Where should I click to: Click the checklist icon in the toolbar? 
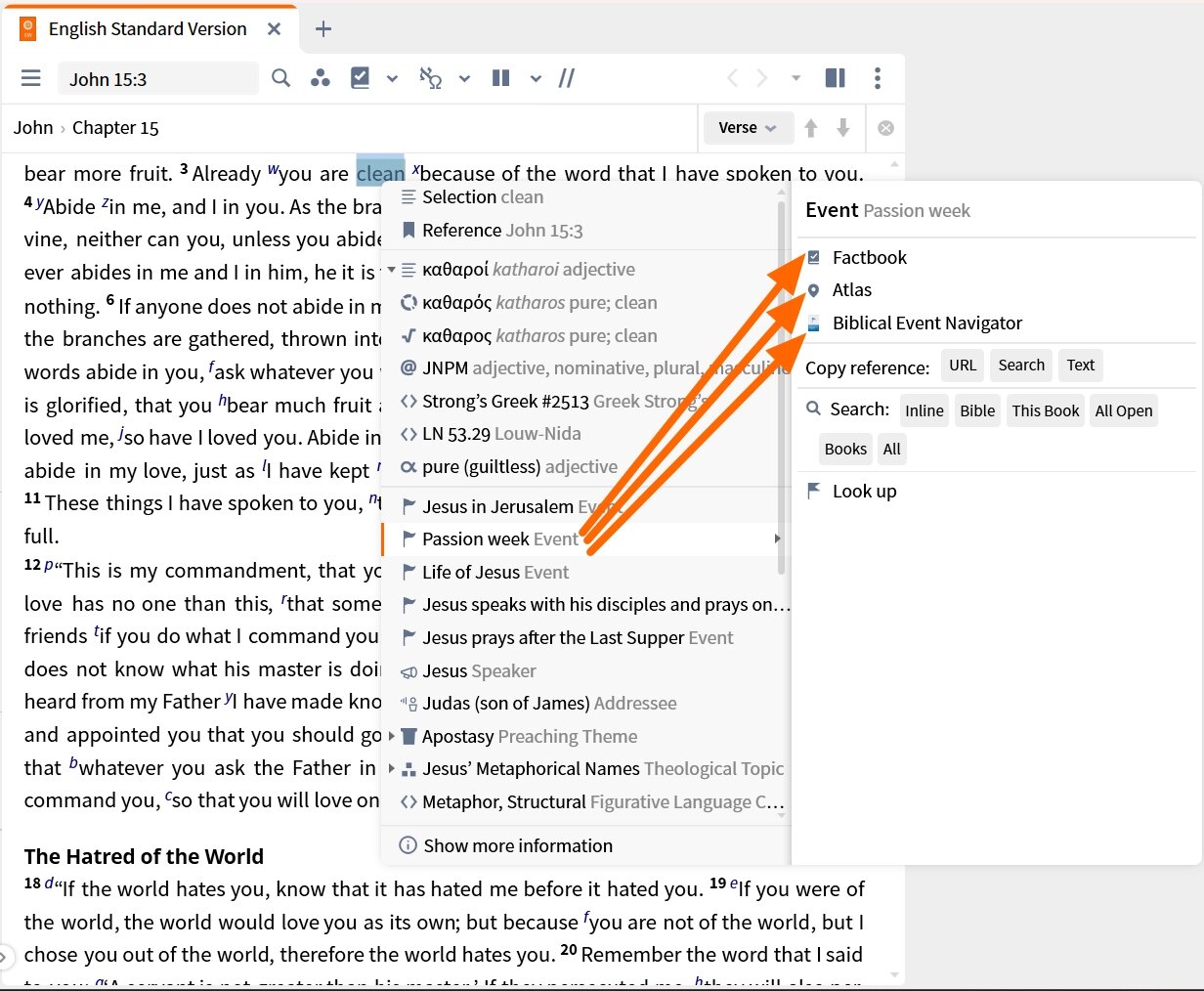(x=361, y=78)
